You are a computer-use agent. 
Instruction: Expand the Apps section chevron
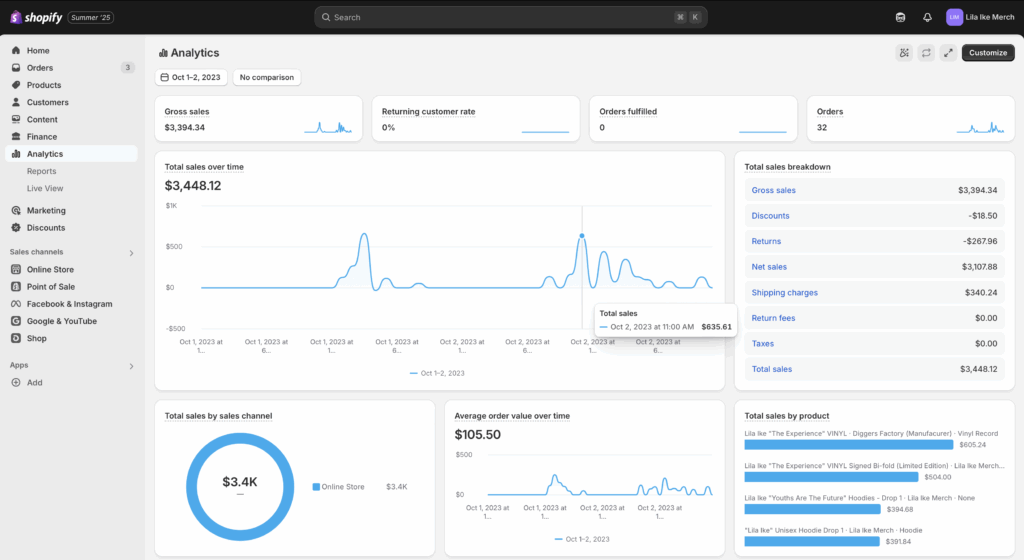click(131, 367)
